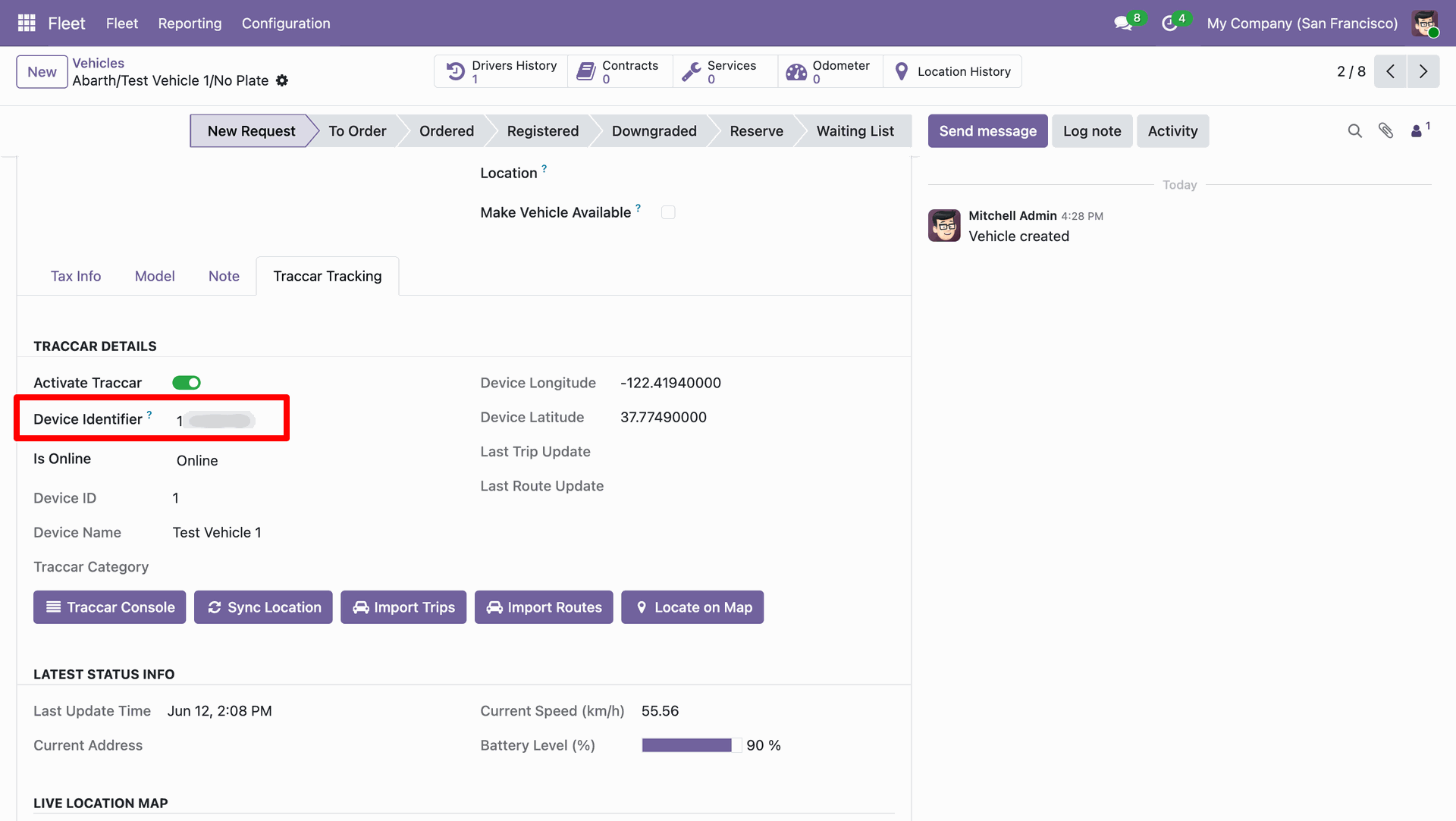Click Locate on Map button

coord(692,607)
